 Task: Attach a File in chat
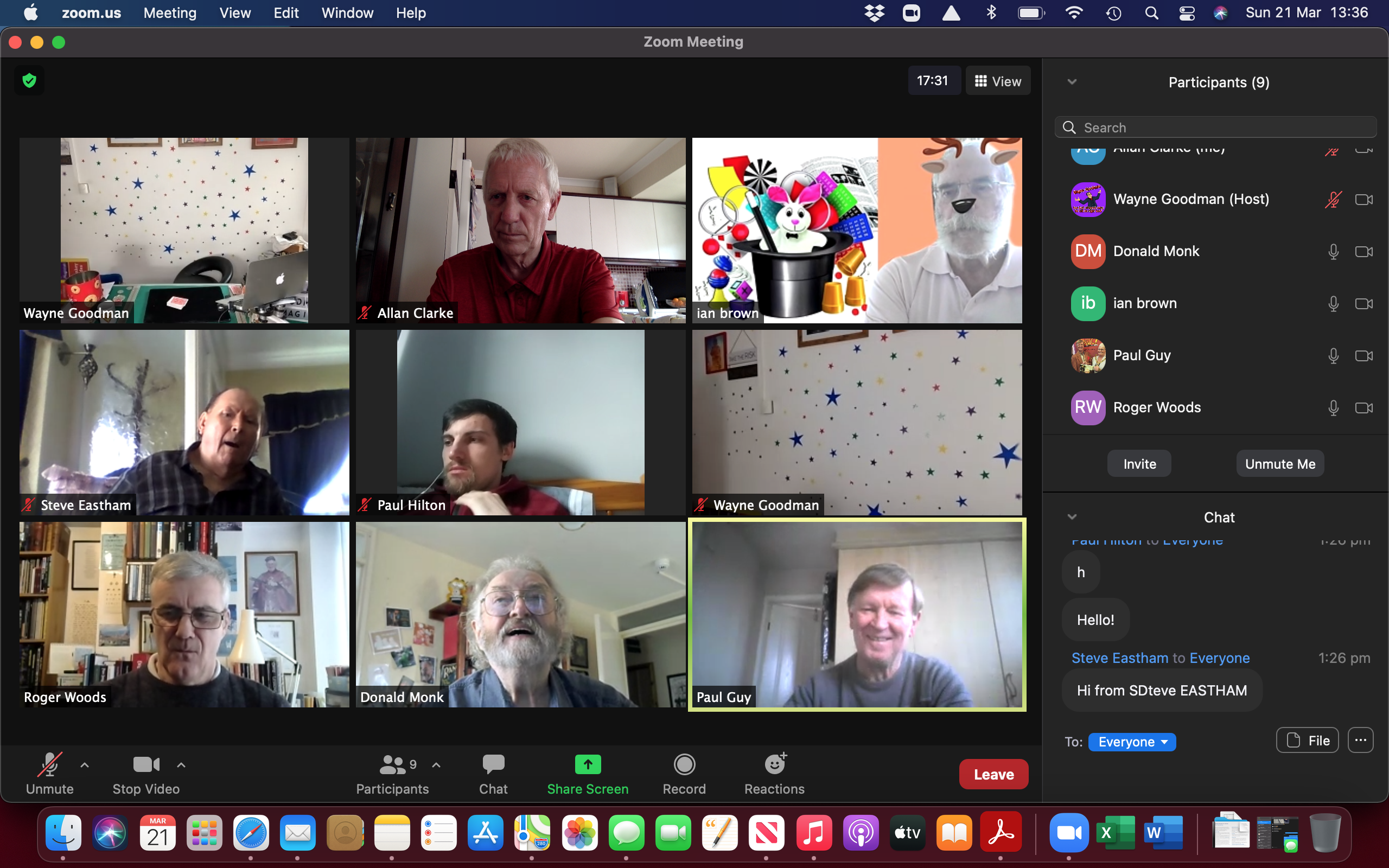pyautogui.click(x=1308, y=741)
